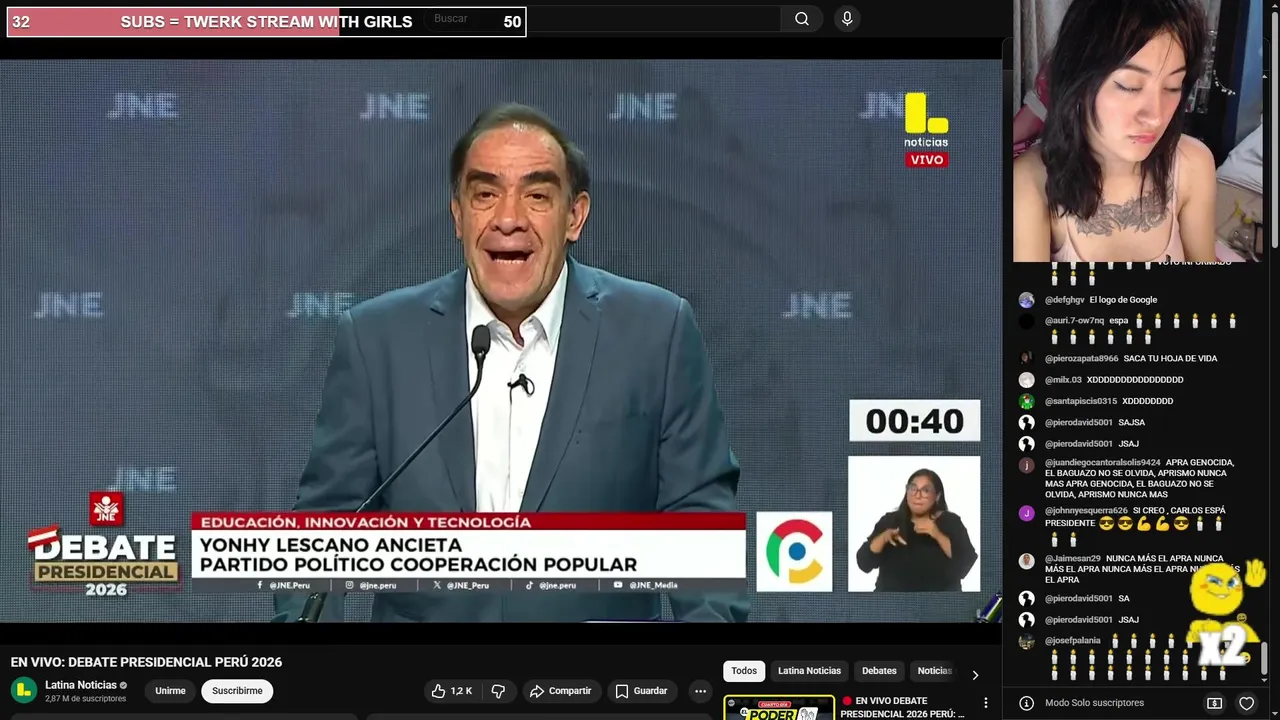This screenshot has height=720, width=1280.
Task: Send a heart reaction in chat
Action: click(x=1246, y=703)
